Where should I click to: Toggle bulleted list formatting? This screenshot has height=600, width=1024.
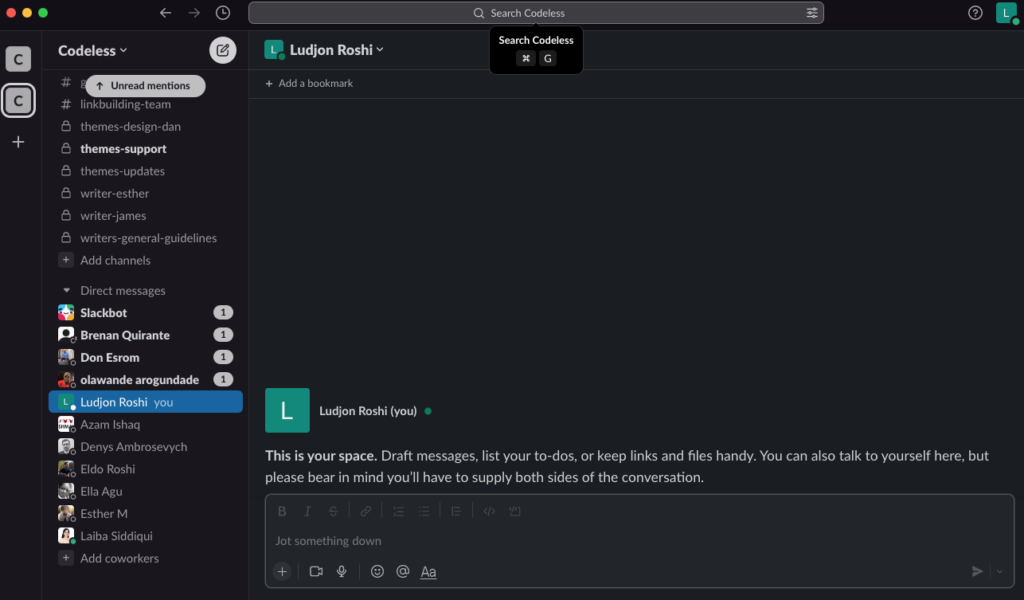pyautogui.click(x=424, y=511)
